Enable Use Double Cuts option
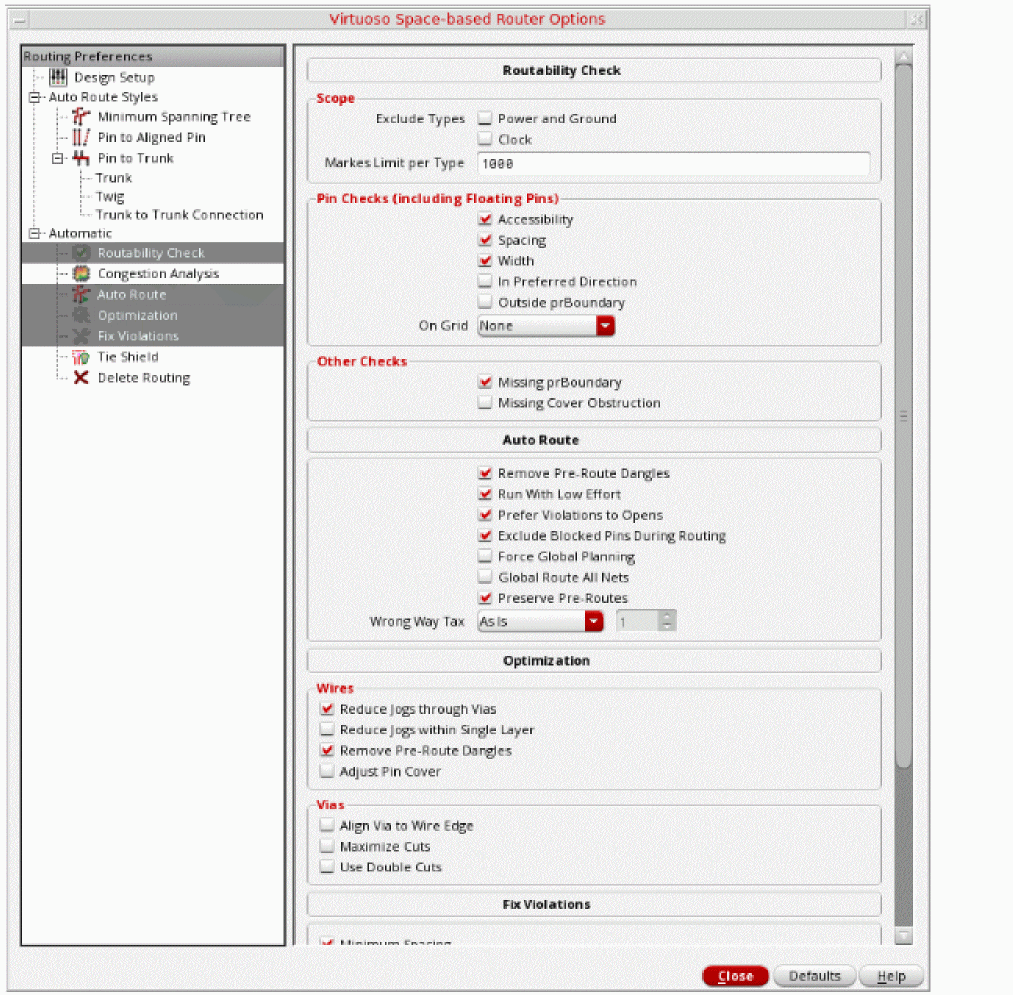This screenshot has height=995, width=1013. pyautogui.click(x=327, y=867)
